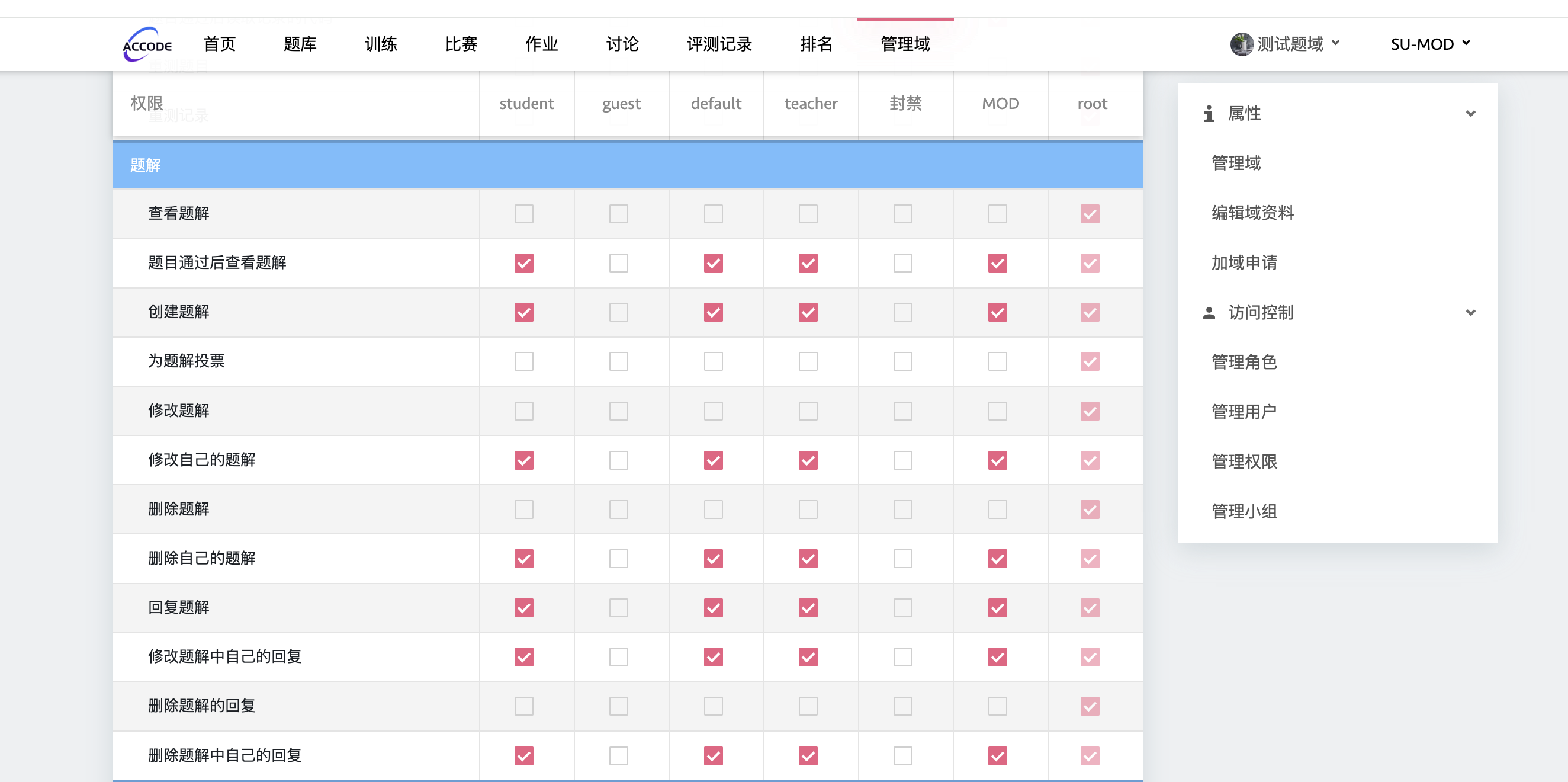Open the 训练 navigation item

point(380,44)
